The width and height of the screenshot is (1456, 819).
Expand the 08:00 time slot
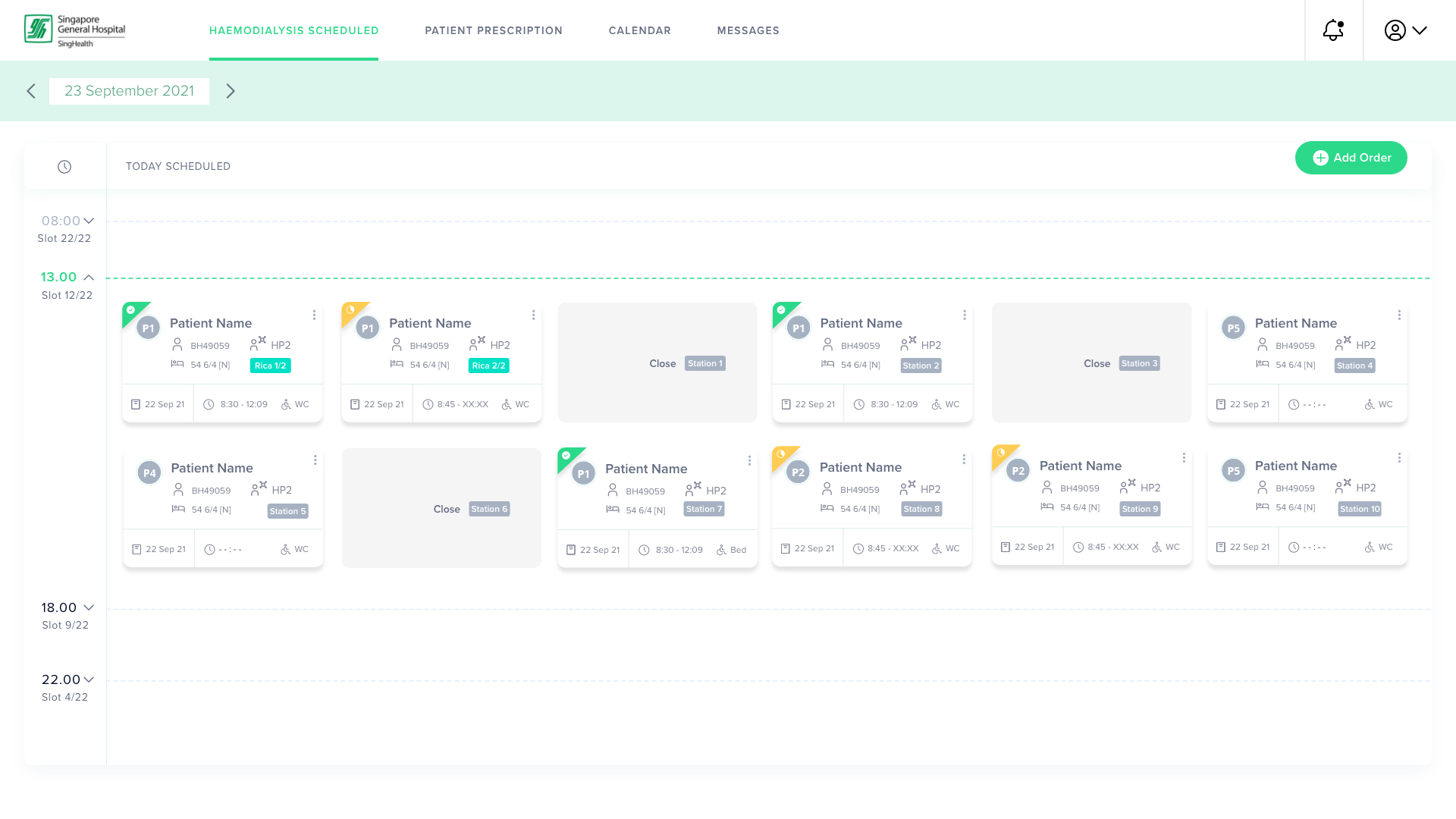click(x=89, y=221)
